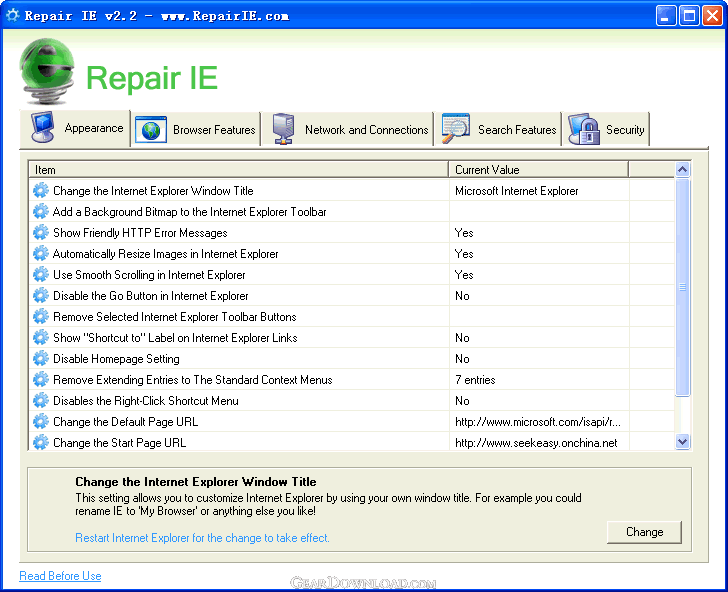Click the Security padlock icon
The height and width of the screenshot is (592, 728).
click(x=584, y=129)
